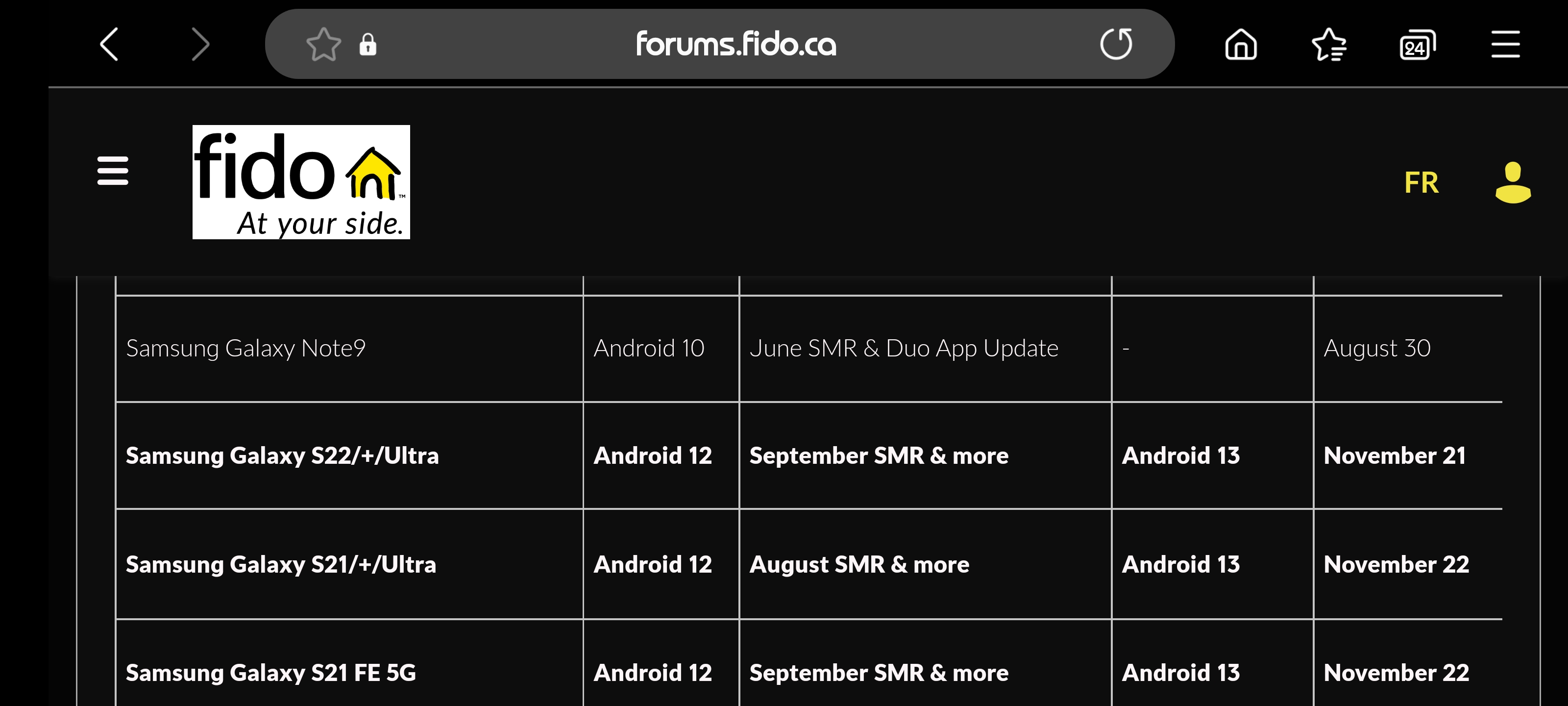Screen dimensions: 1568x706
Task: Switch language to FR
Action: (1421, 182)
